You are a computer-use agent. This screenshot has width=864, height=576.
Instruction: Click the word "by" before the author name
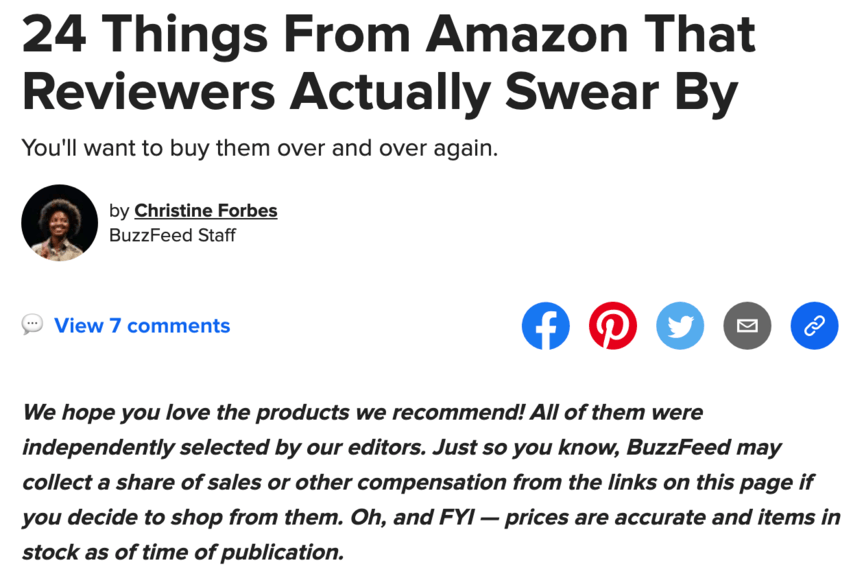coord(119,210)
